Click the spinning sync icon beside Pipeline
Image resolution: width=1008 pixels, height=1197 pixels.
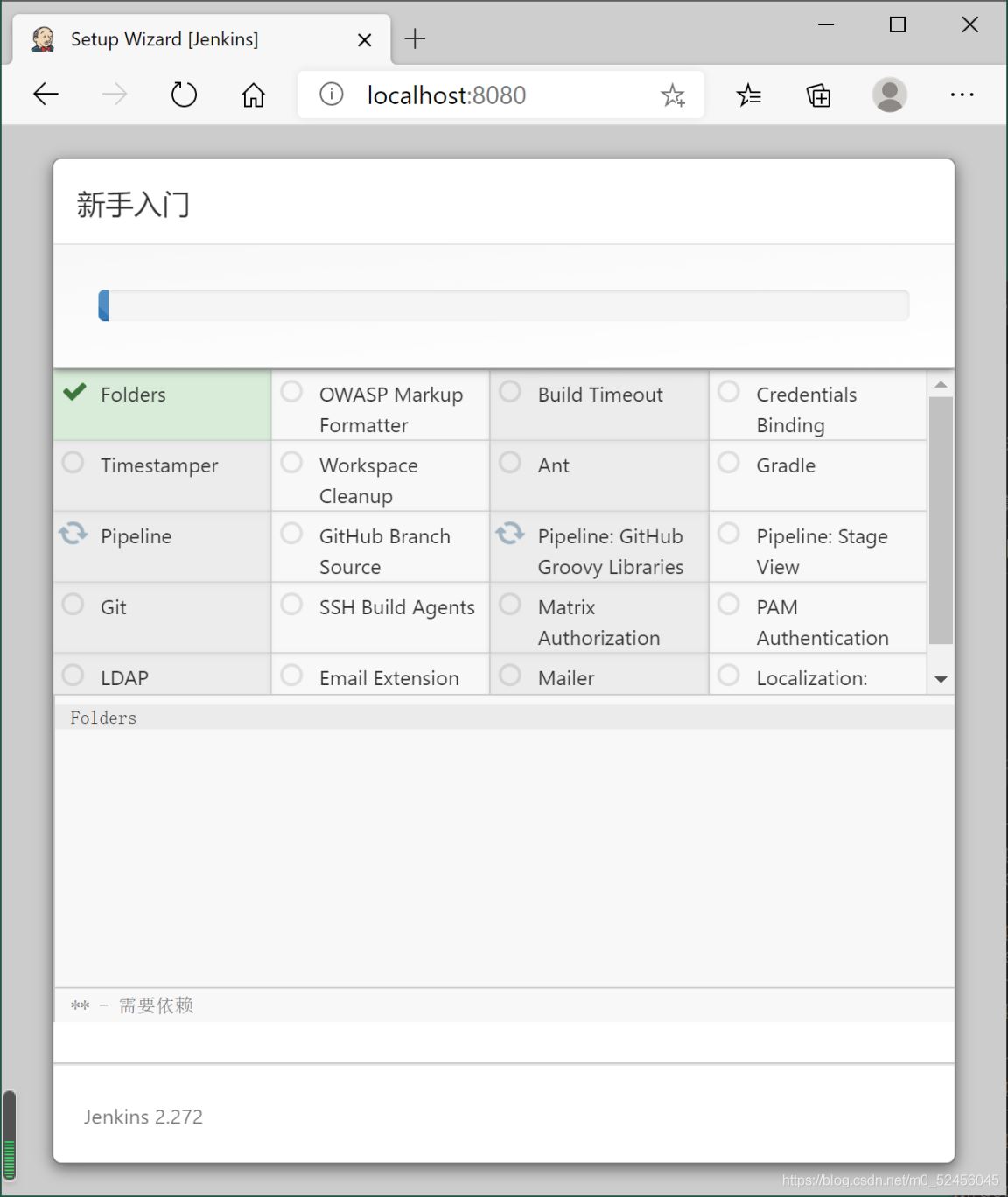[73, 534]
